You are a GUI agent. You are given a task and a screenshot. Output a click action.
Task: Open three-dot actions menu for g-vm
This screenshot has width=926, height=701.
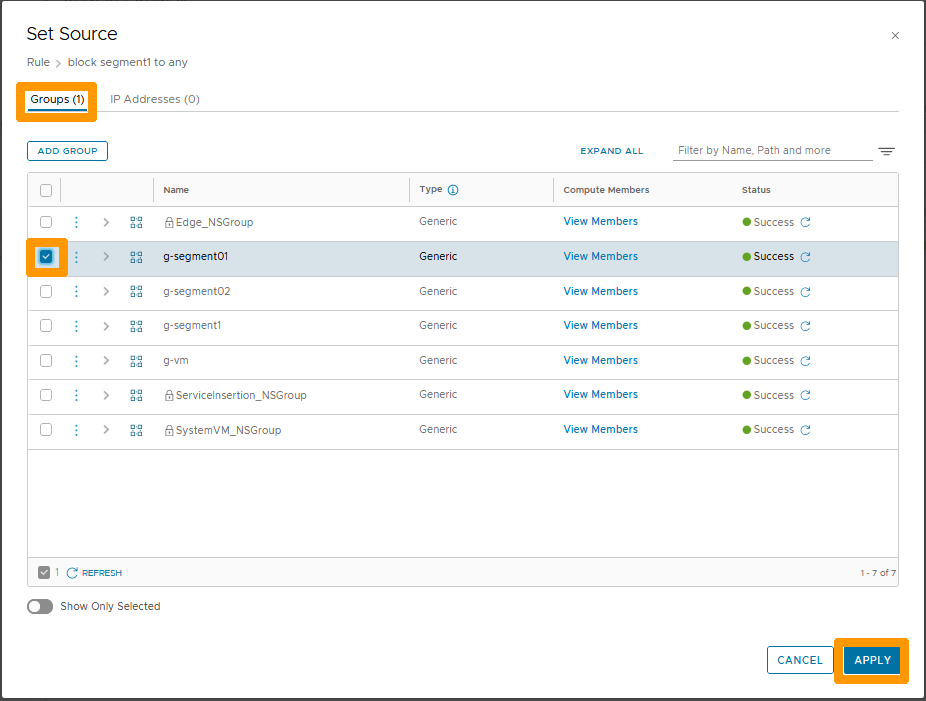(x=76, y=360)
